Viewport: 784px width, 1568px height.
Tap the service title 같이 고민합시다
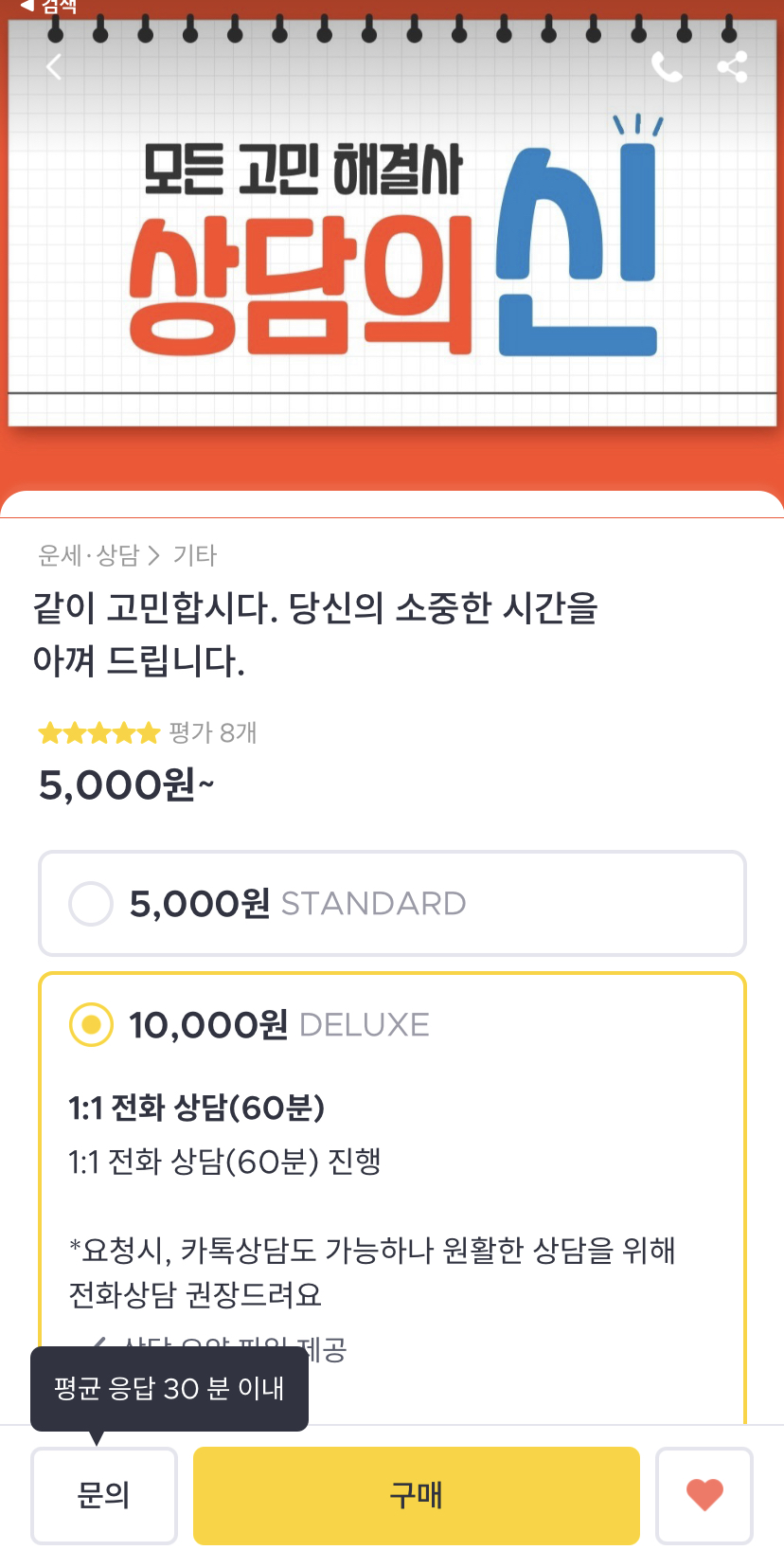pyautogui.click(x=315, y=634)
